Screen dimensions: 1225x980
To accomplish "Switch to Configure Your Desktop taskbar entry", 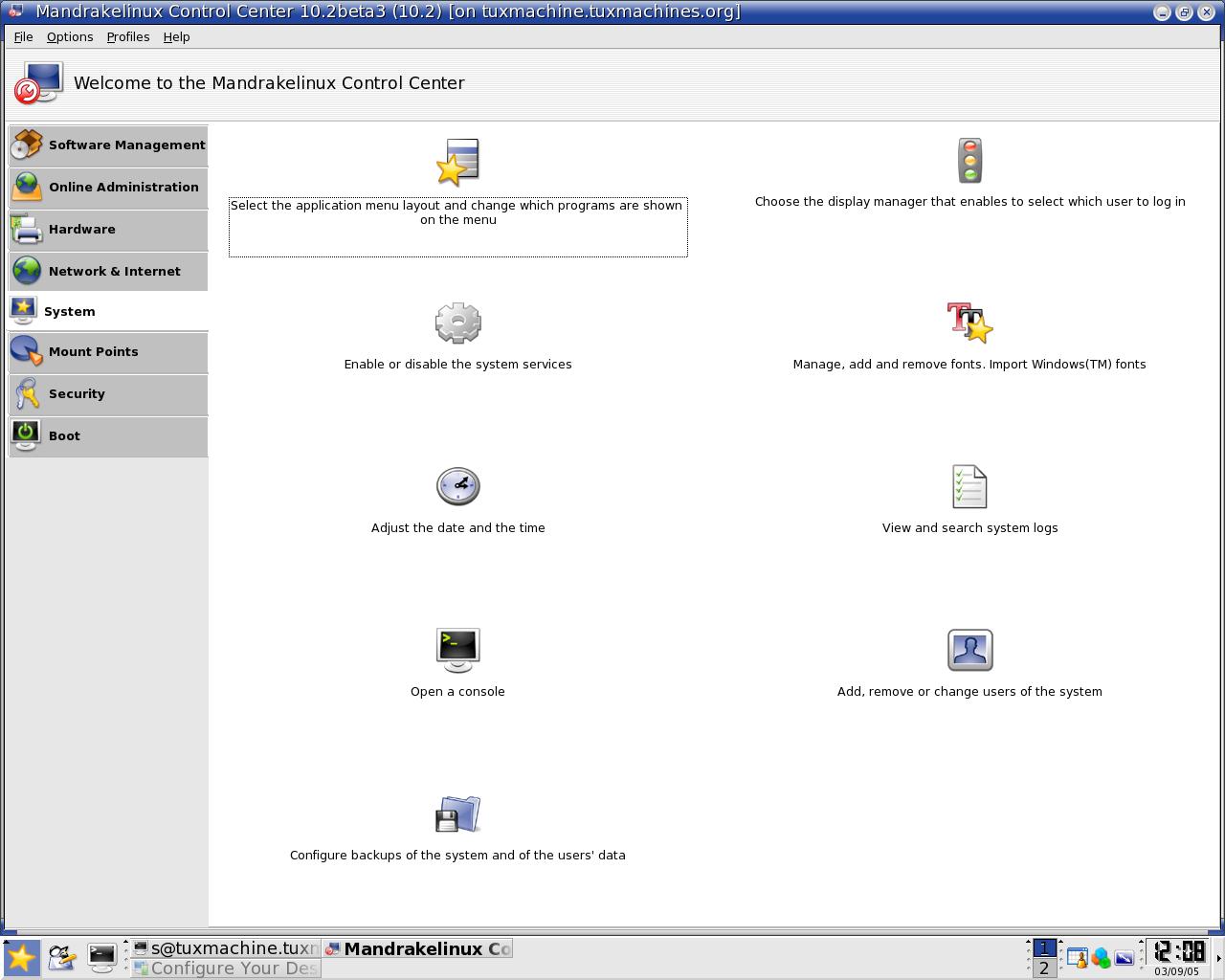I will 225,969.
